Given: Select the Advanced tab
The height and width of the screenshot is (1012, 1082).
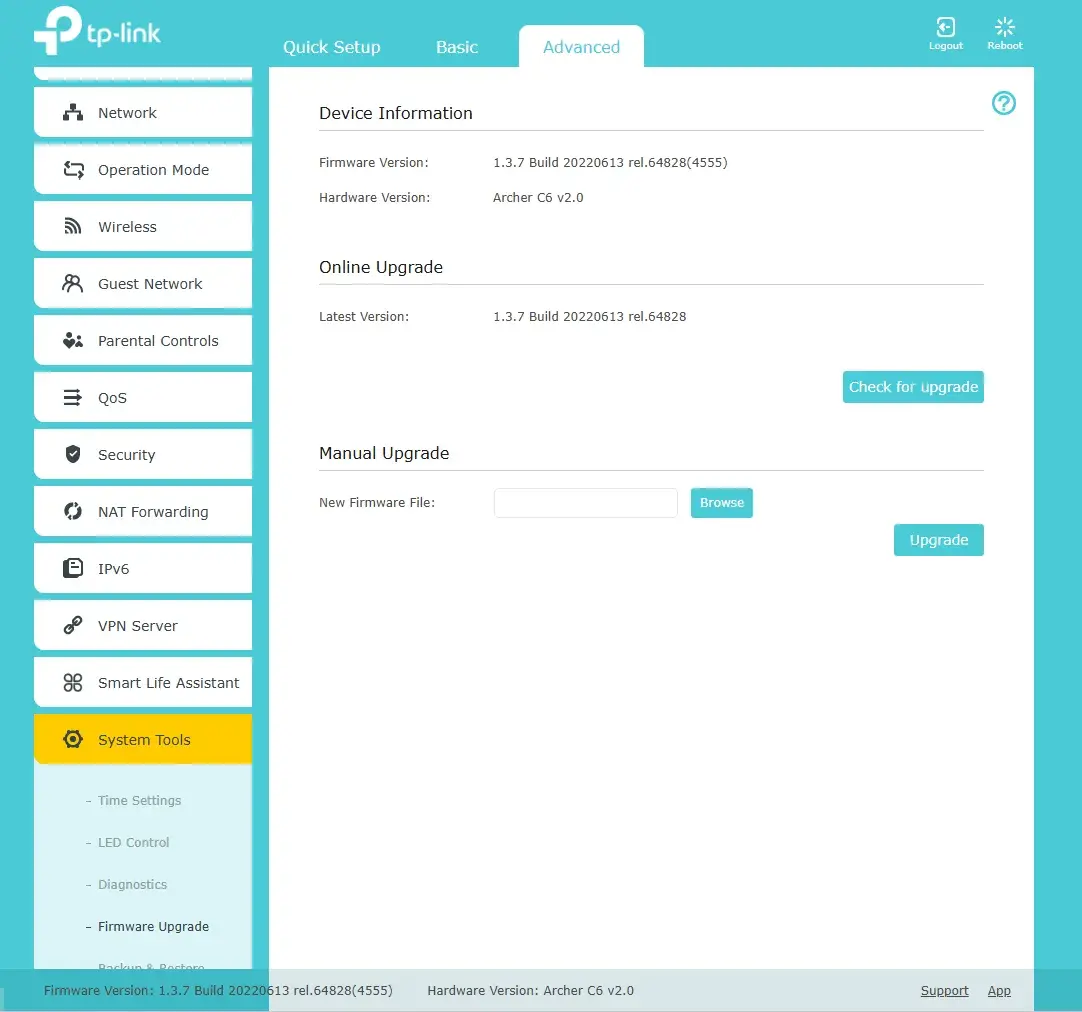Looking at the screenshot, I should click(x=581, y=46).
